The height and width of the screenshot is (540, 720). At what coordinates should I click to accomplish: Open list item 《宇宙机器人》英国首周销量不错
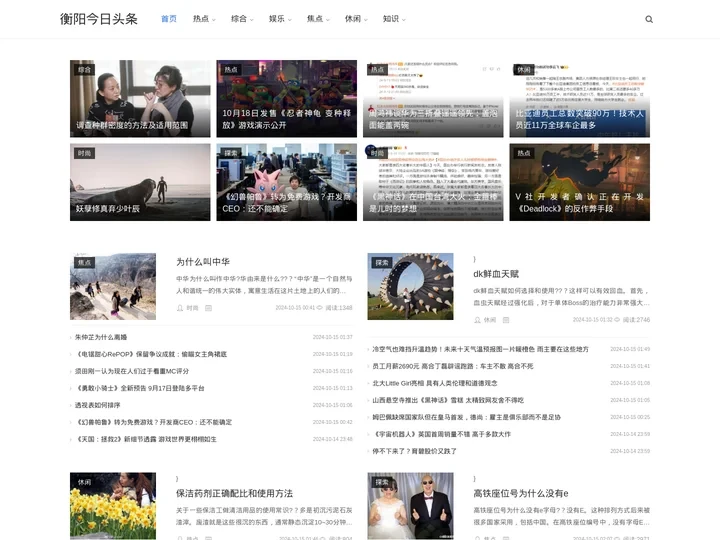[x=442, y=434]
